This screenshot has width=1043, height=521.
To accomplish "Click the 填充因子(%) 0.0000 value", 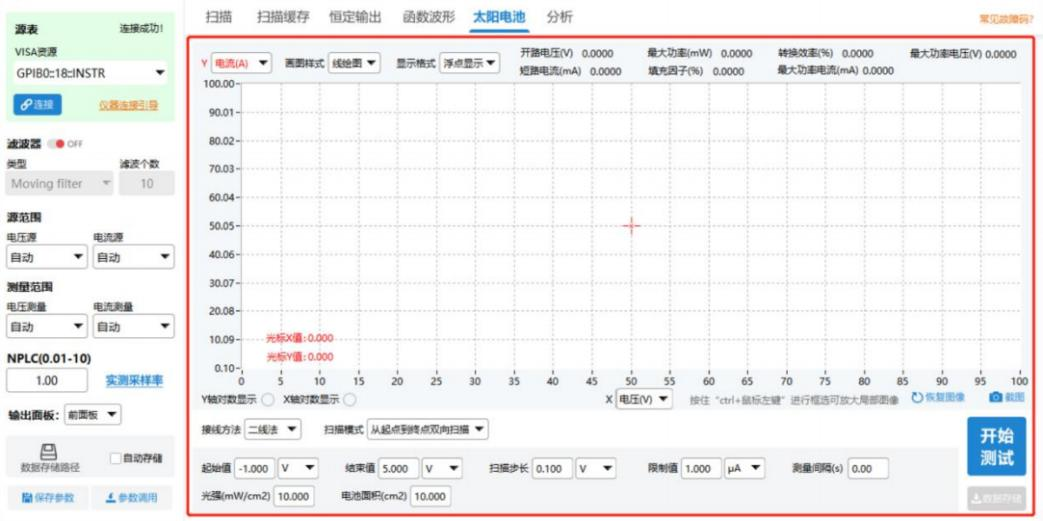I will tap(728, 71).
